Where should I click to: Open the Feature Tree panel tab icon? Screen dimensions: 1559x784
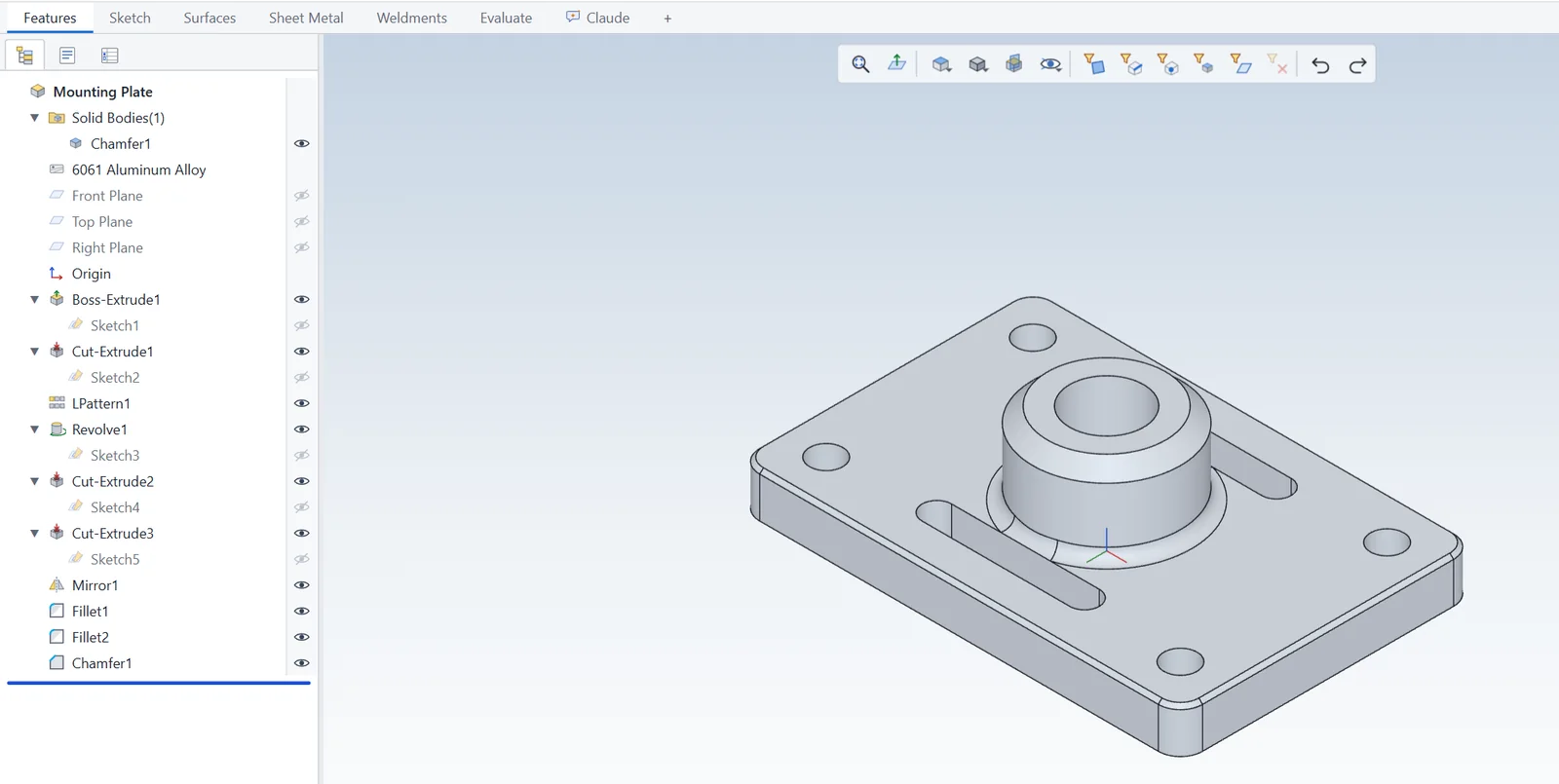click(x=25, y=56)
